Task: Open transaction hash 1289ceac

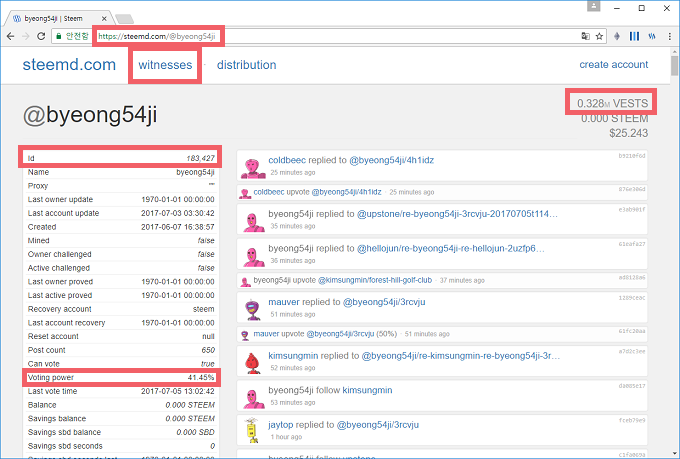Action: [632, 298]
